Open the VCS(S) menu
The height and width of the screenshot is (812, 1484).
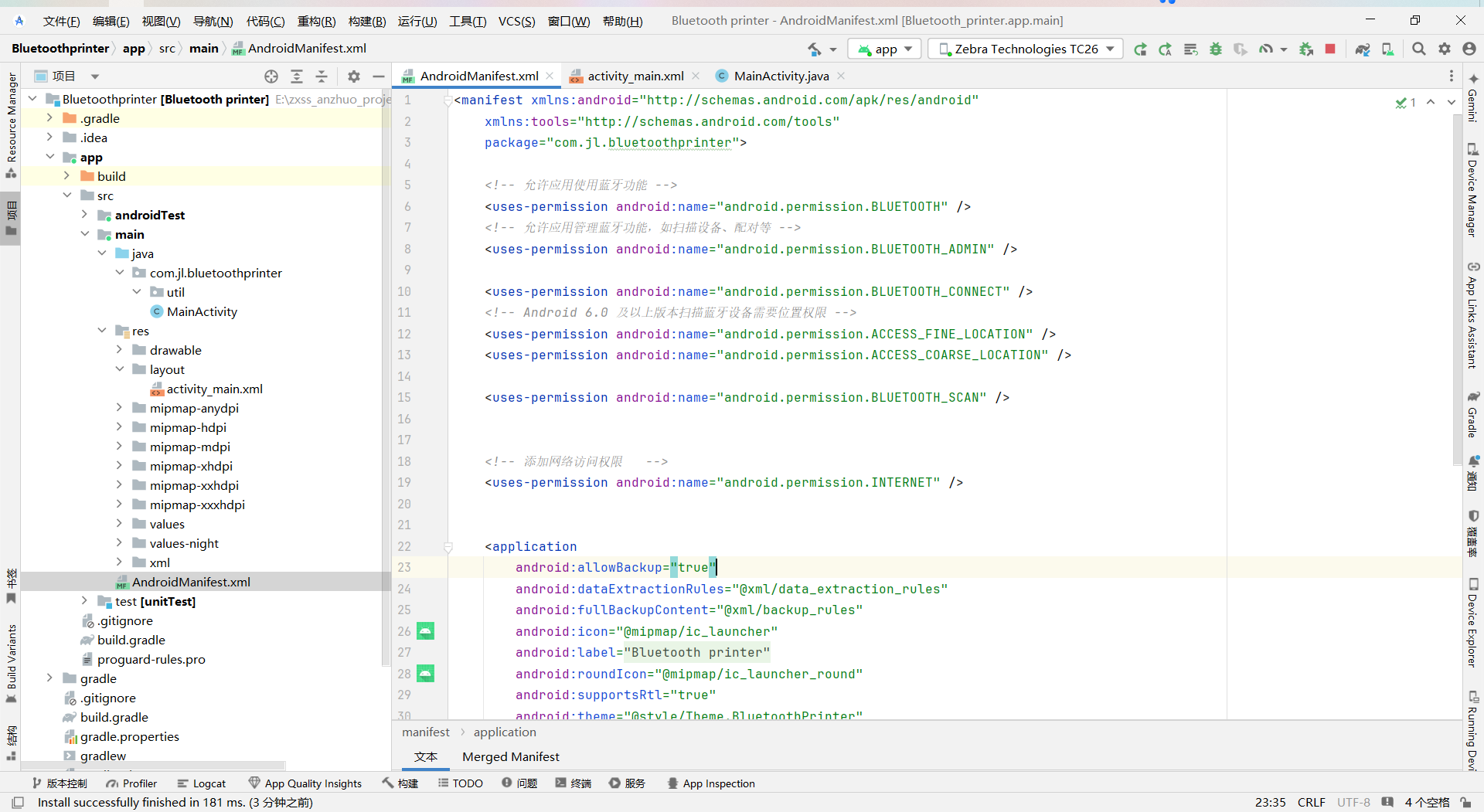516,21
